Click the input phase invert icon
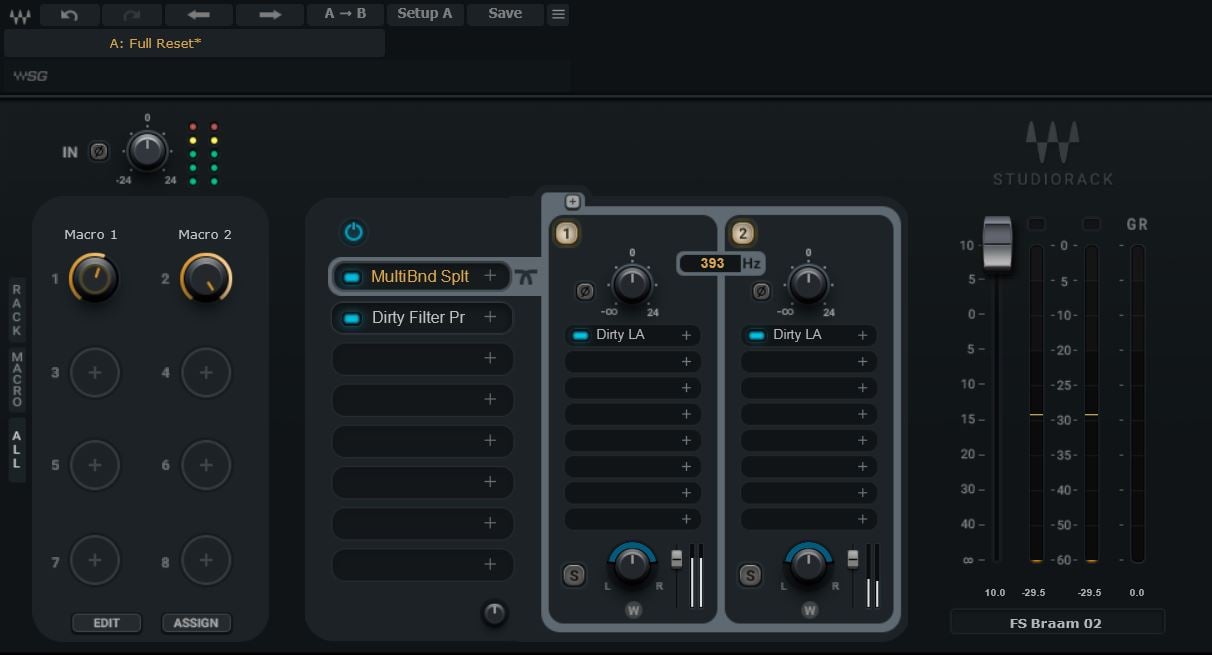 [x=98, y=152]
